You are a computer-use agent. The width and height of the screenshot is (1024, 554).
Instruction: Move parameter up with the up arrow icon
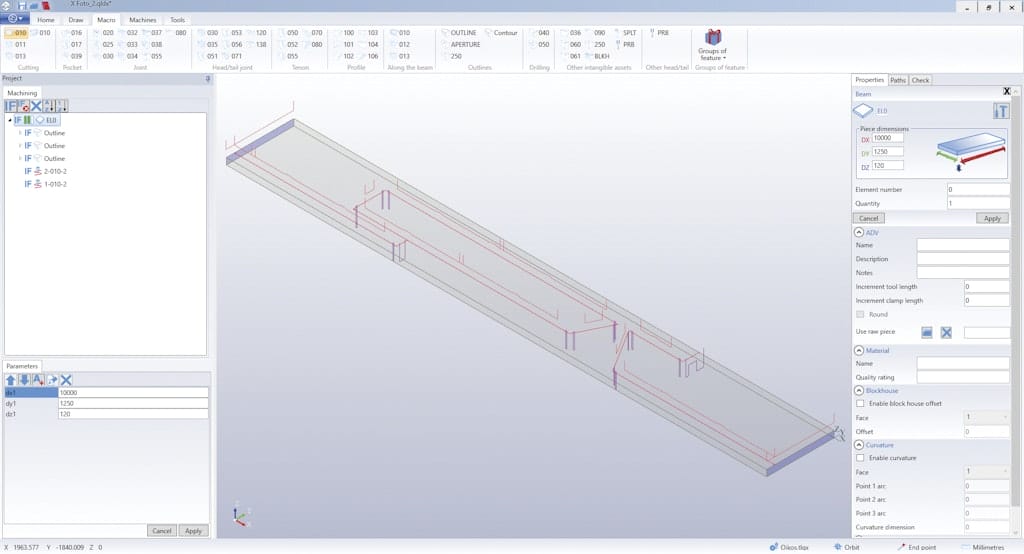tap(11, 379)
